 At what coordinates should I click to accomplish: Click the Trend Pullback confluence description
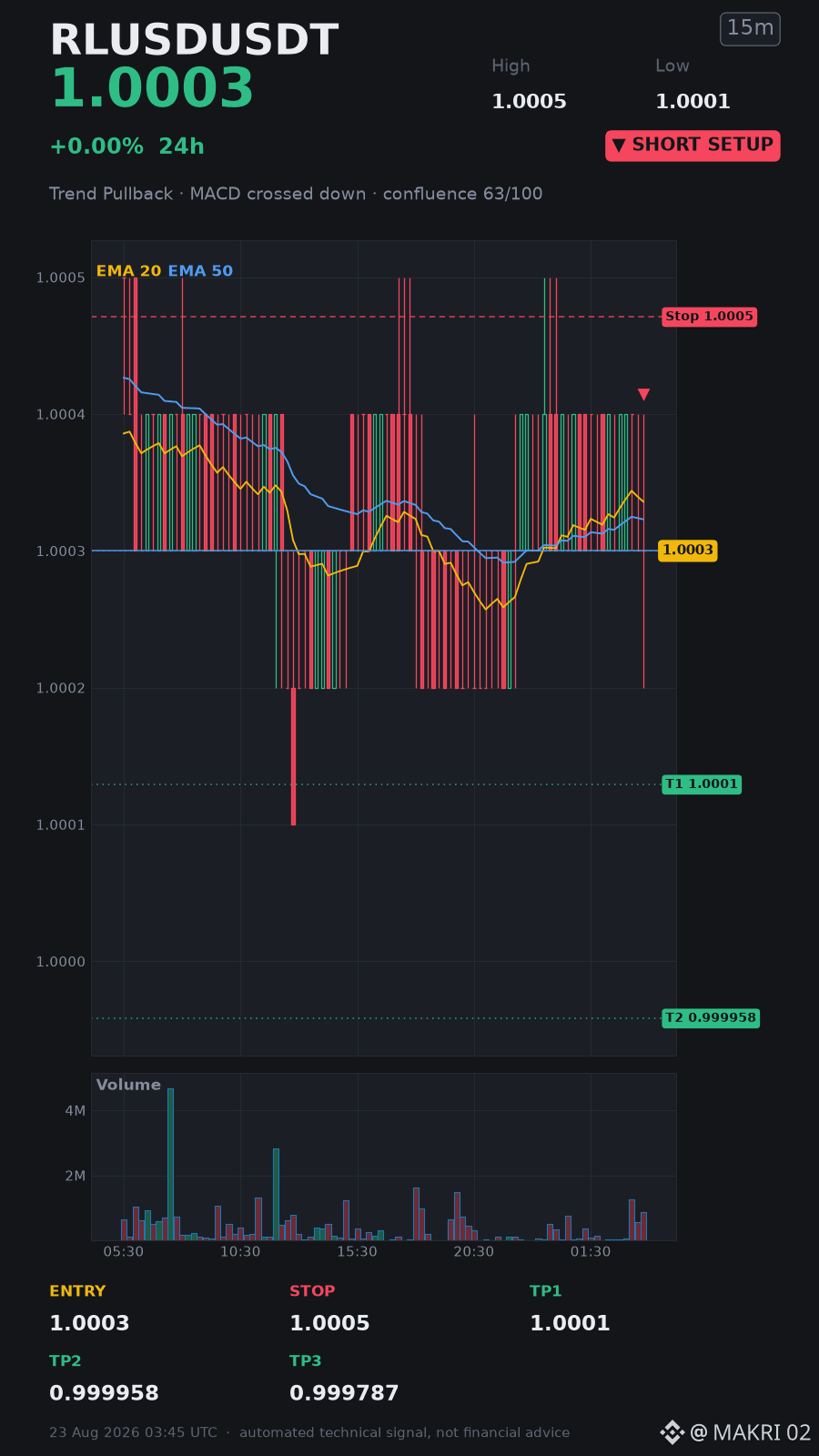tap(296, 194)
